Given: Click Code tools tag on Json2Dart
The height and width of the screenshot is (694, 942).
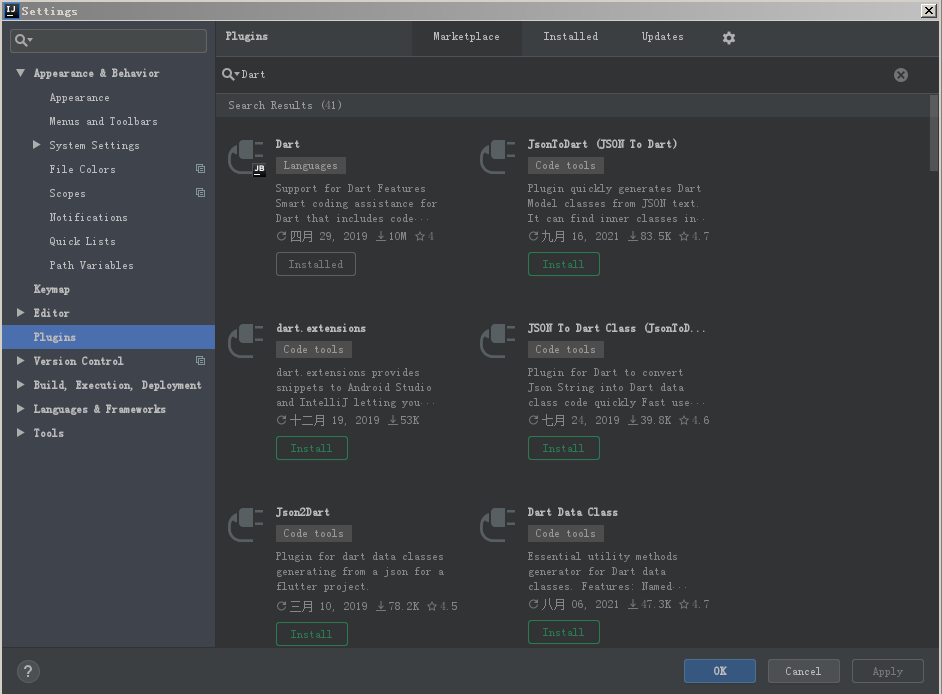Looking at the screenshot, I should [x=314, y=533].
